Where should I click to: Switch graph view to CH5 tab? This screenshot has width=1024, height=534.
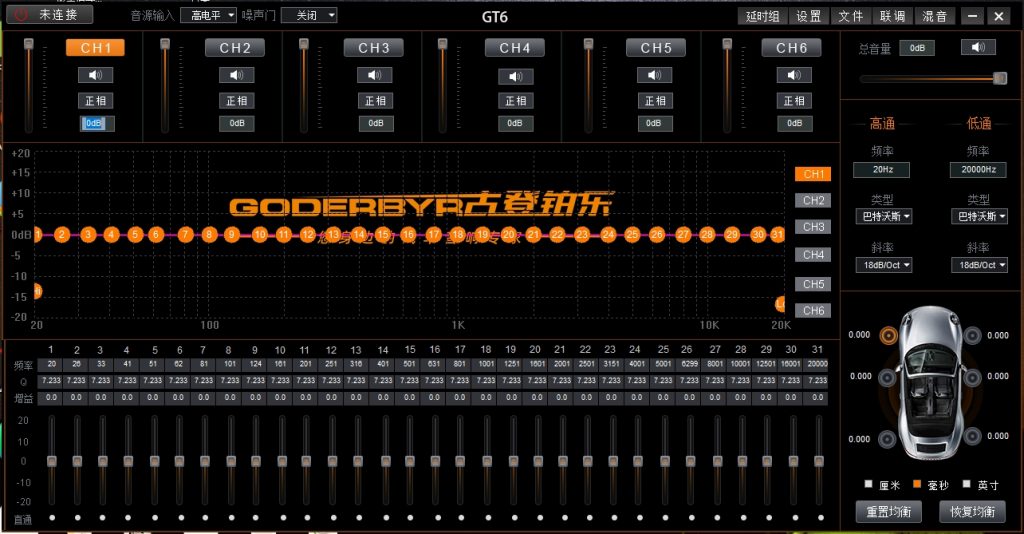[813, 284]
